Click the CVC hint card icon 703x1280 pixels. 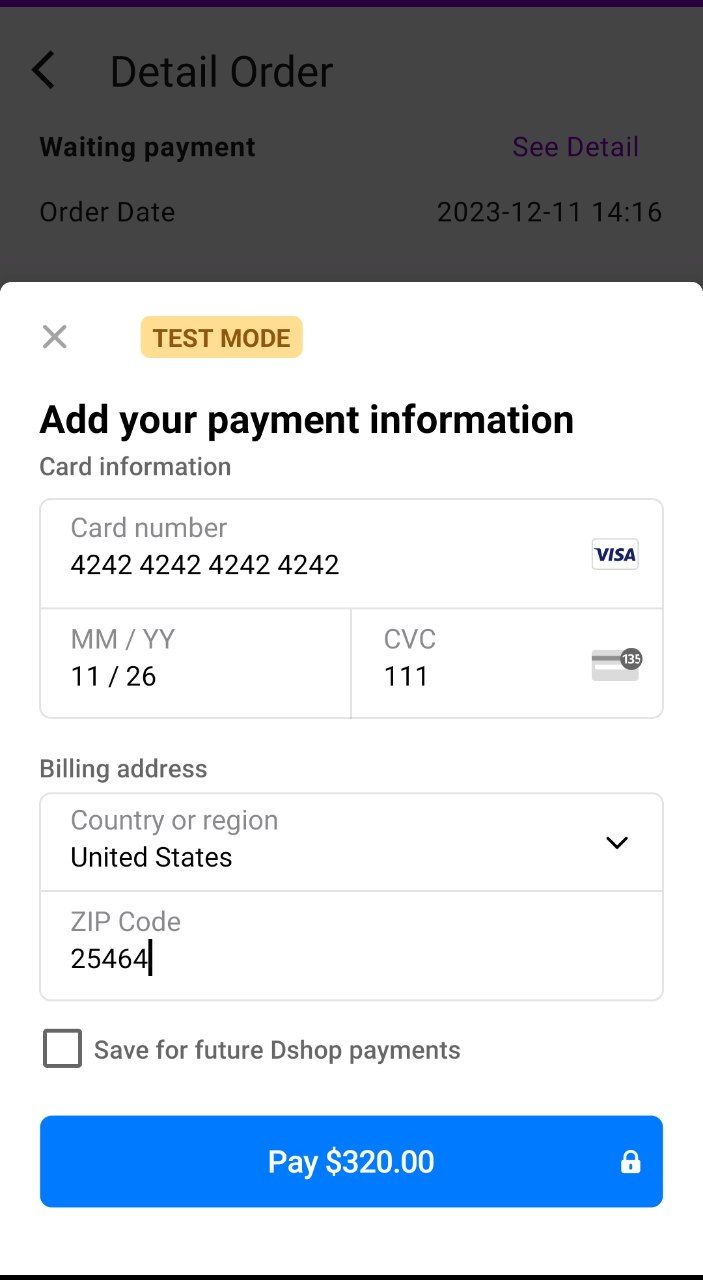coord(615,664)
